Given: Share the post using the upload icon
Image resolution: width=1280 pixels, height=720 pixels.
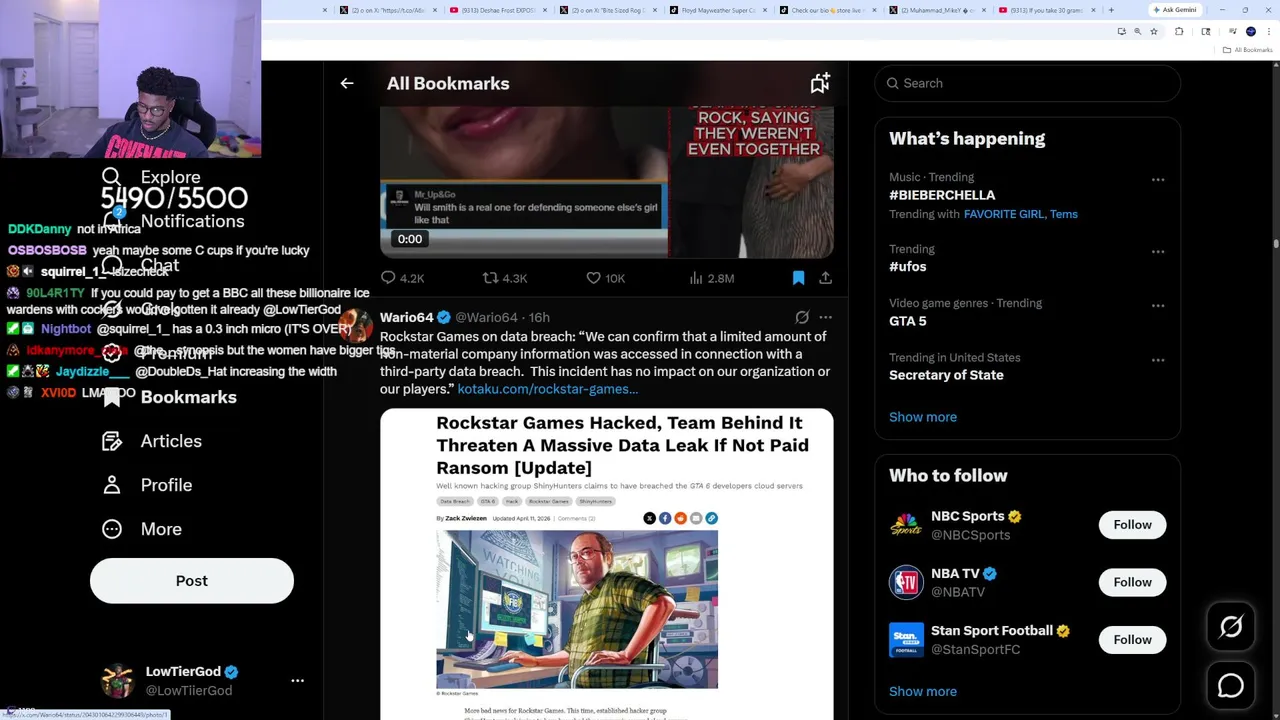Looking at the screenshot, I should (825, 278).
